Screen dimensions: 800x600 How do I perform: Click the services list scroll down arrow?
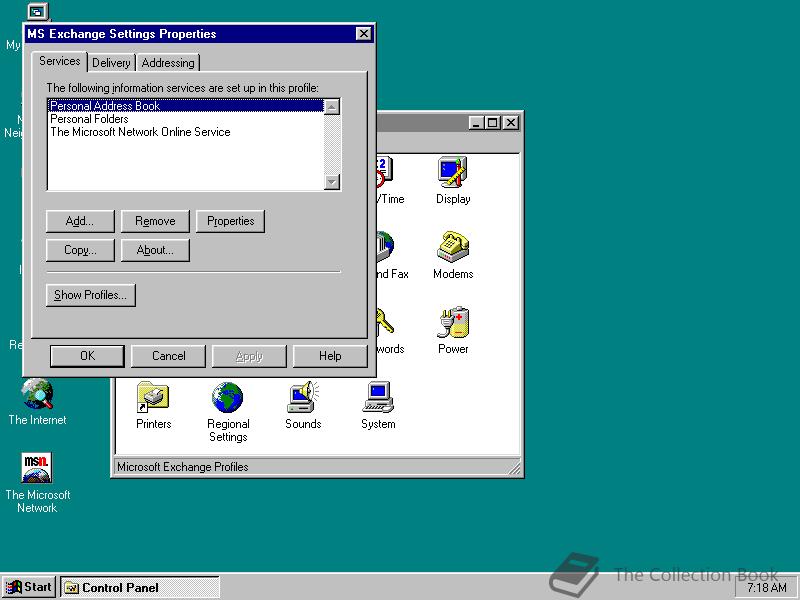332,182
